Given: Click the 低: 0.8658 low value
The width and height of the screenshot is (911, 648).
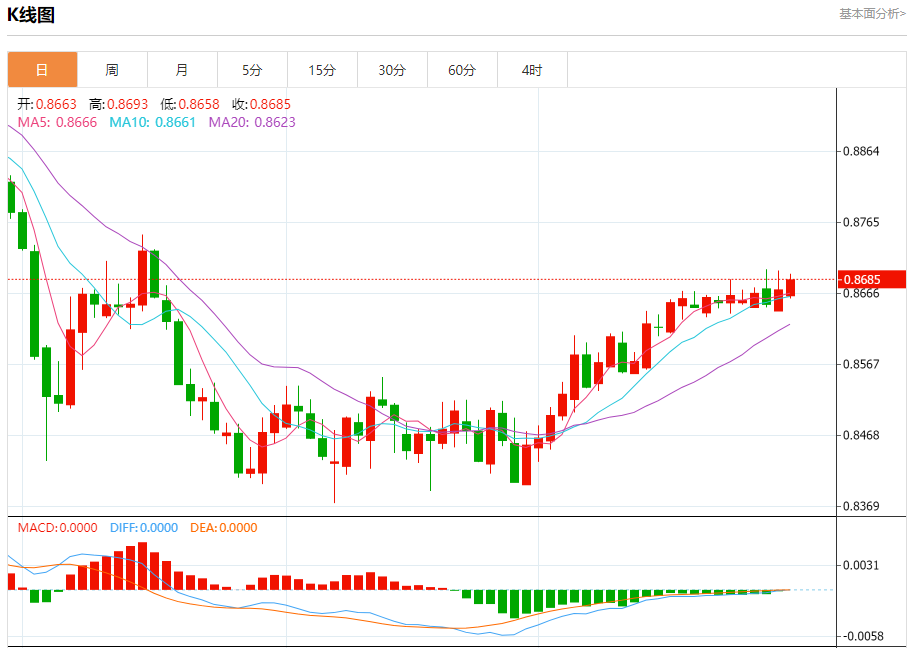Looking at the screenshot, I should point(190,104).
